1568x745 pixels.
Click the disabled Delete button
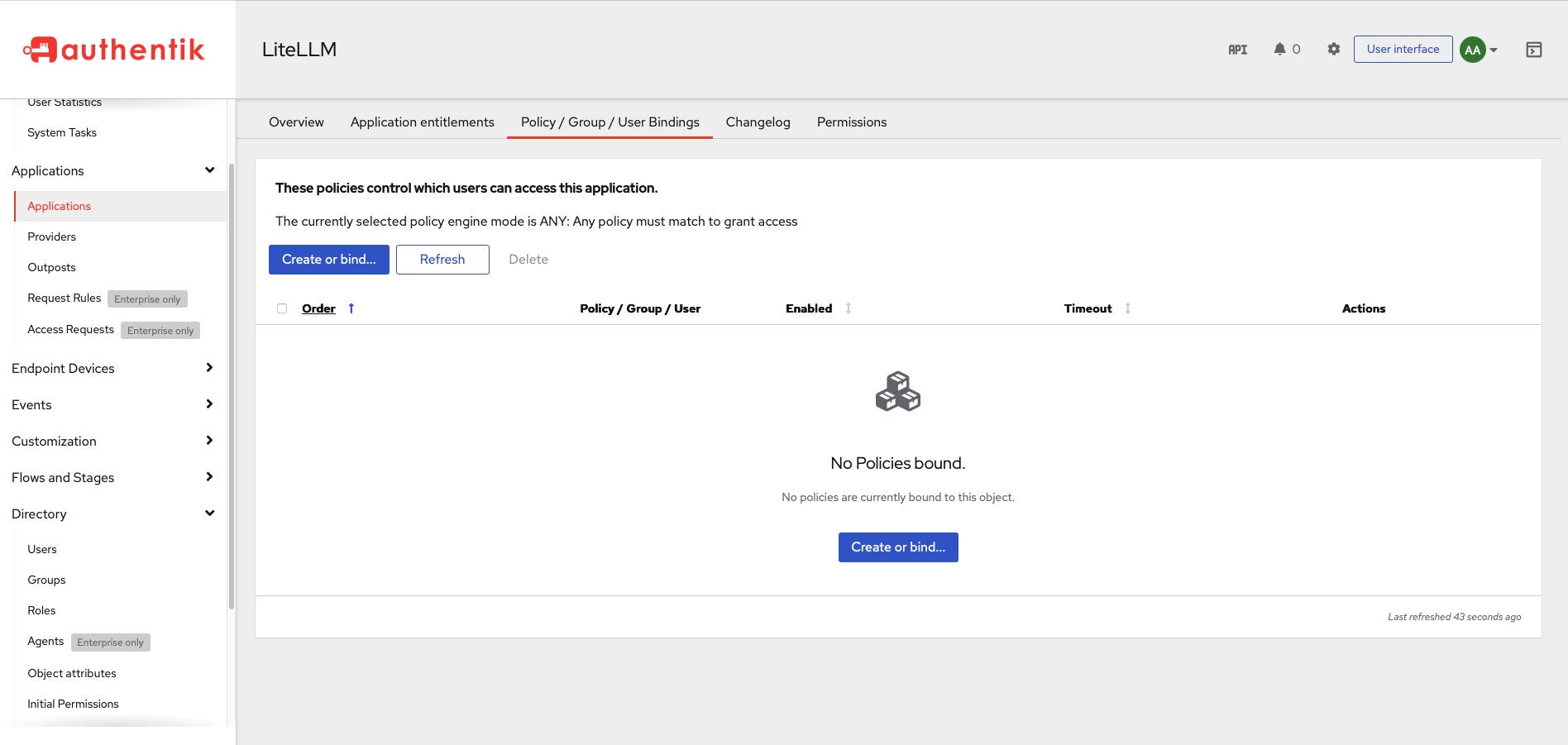528,260
